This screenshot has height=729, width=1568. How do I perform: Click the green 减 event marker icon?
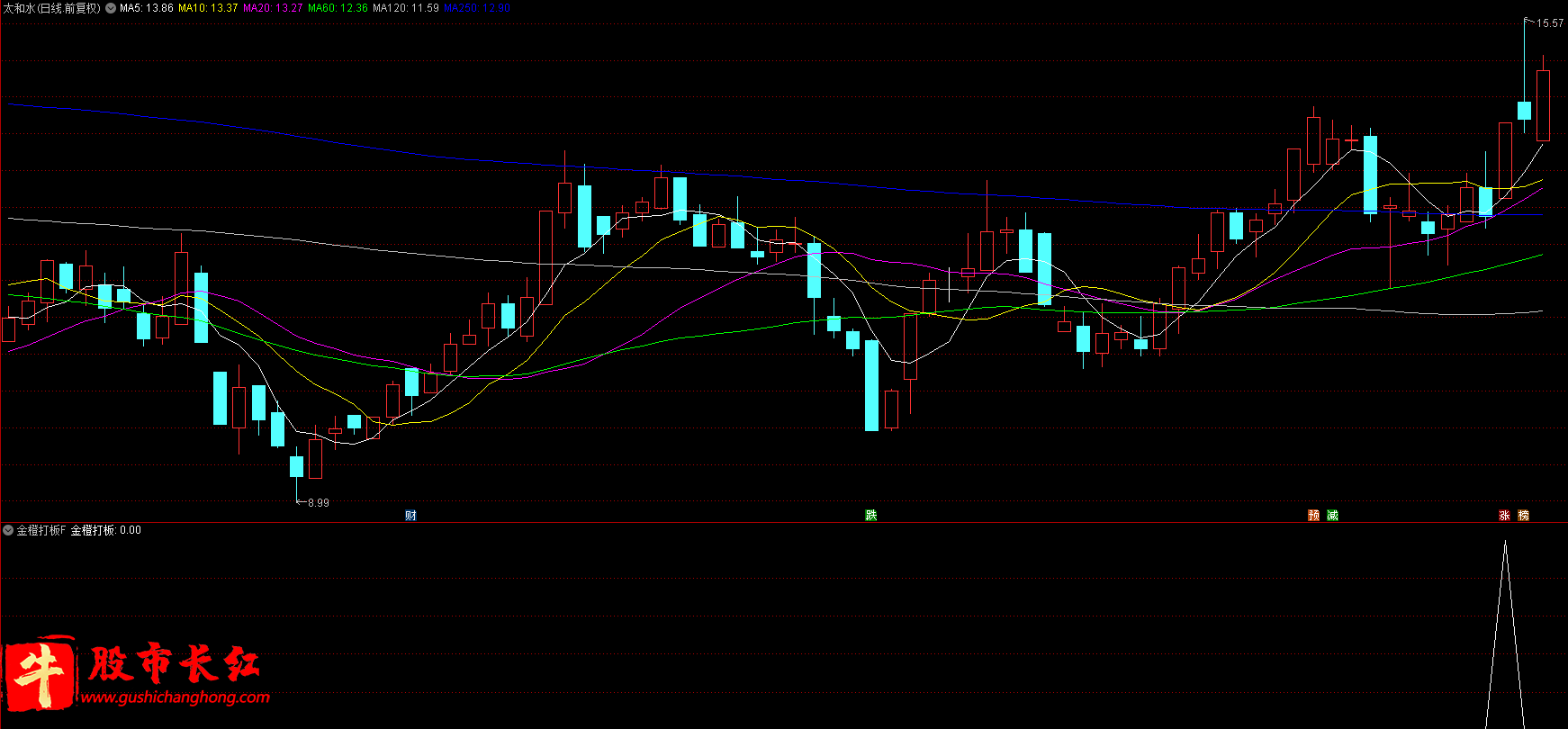(1332, 515)
